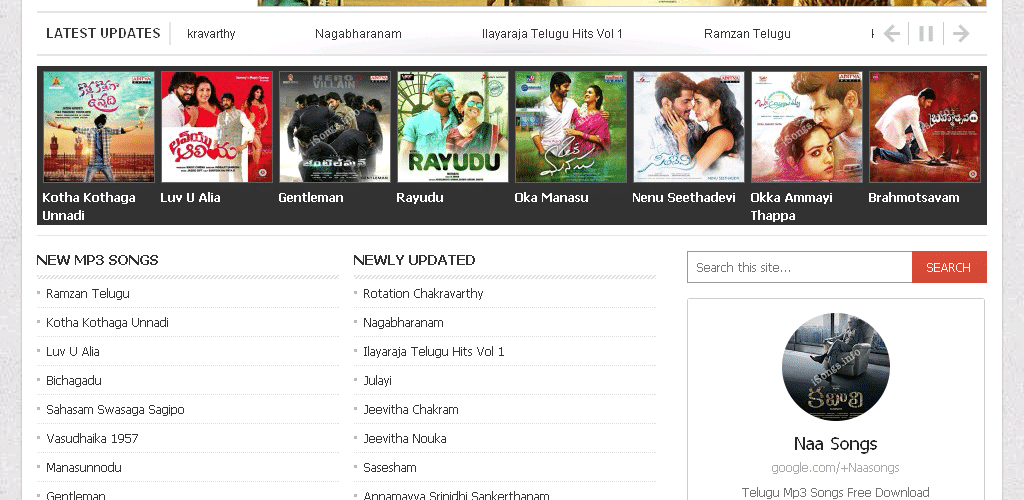Open Bichagadu in New MP3 Songs
1024x500 pixels.
click(x=74, y=381)
